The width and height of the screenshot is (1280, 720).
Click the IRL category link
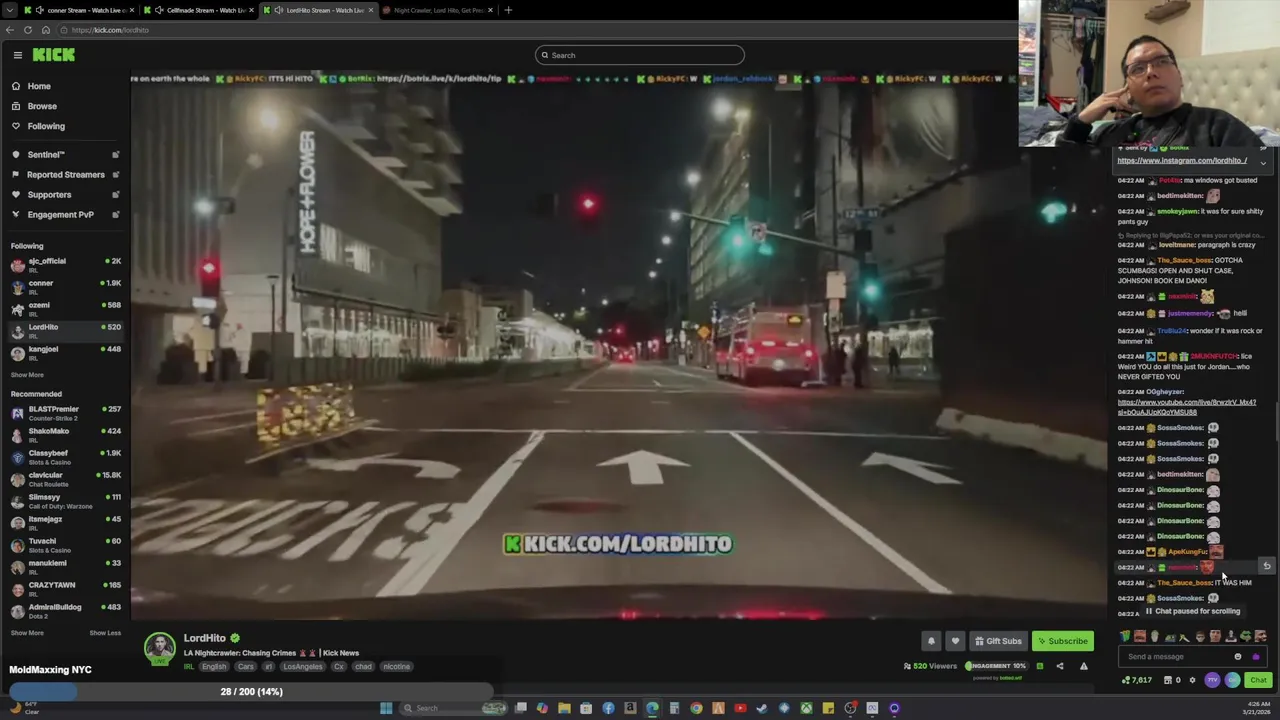(x=188, y=667)
